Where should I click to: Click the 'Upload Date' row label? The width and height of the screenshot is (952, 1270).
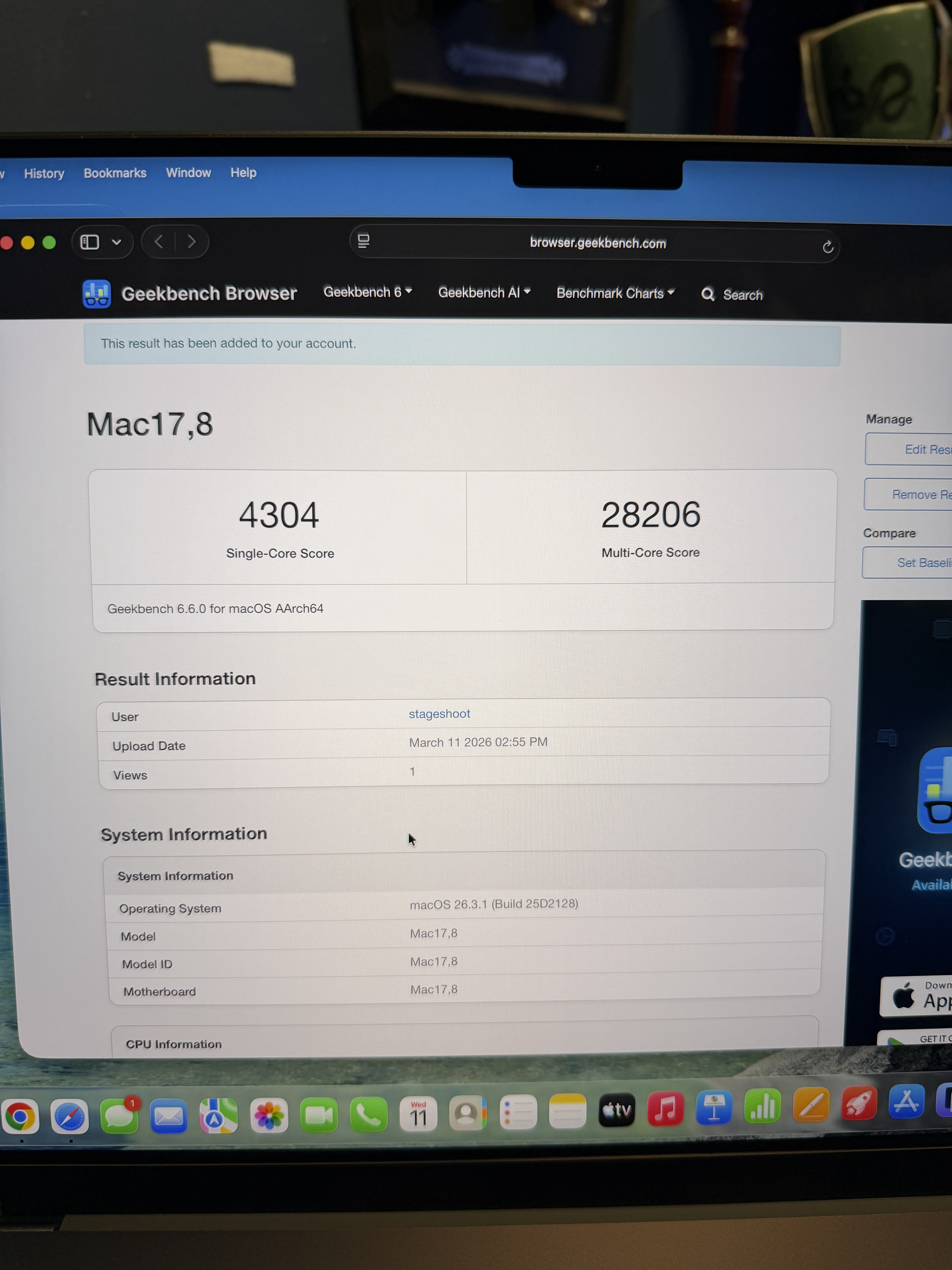click(x=149, y=746)
